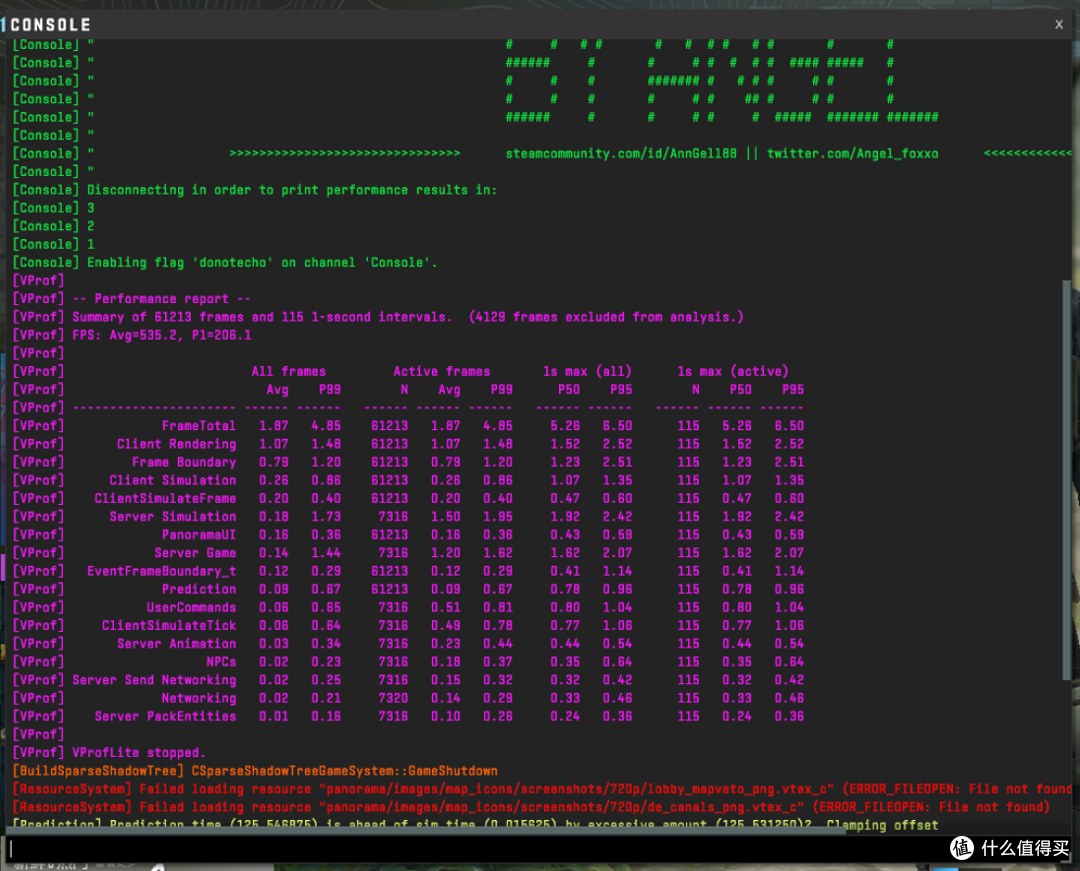Click the Server Animation row label
The width and height of the screenshot is (1080, 871).
tap(176, 644)
